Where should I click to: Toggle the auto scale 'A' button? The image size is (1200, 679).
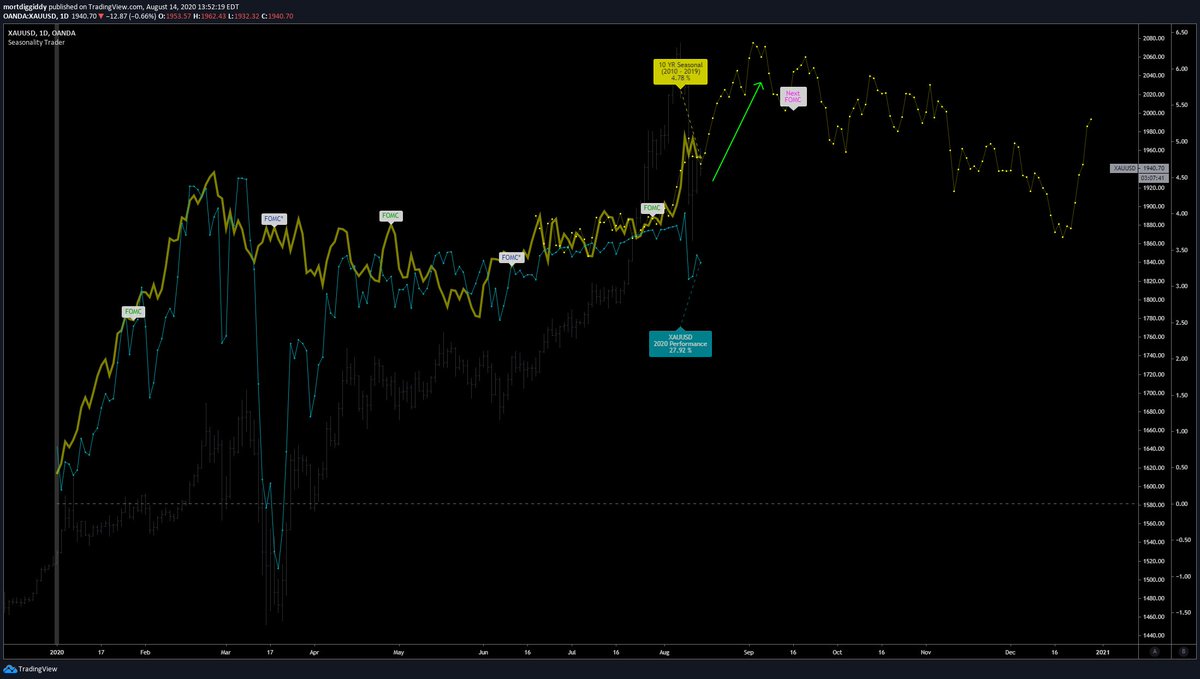[x=1155, y=651]
